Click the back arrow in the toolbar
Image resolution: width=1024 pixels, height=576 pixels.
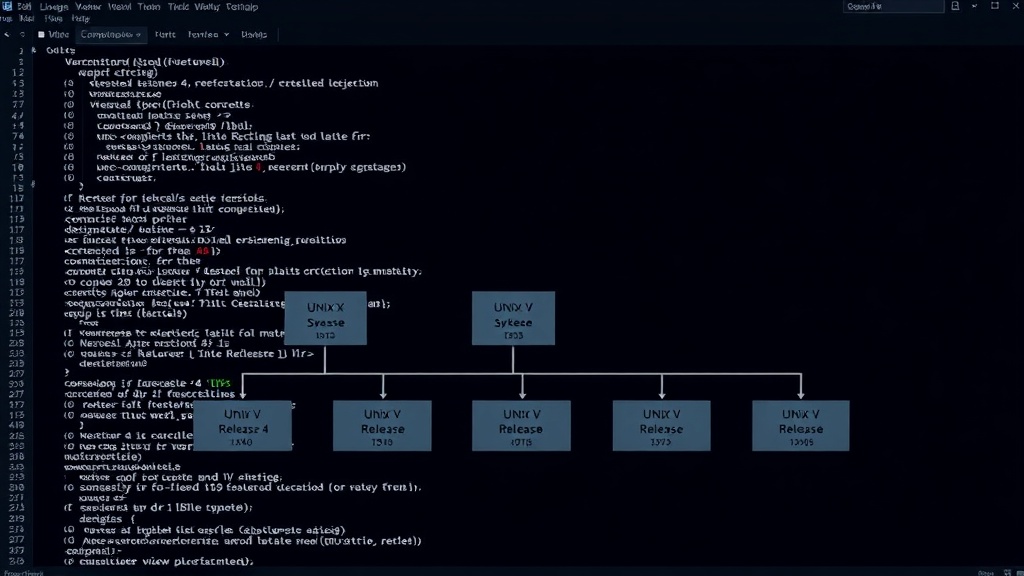coord(7,35)
